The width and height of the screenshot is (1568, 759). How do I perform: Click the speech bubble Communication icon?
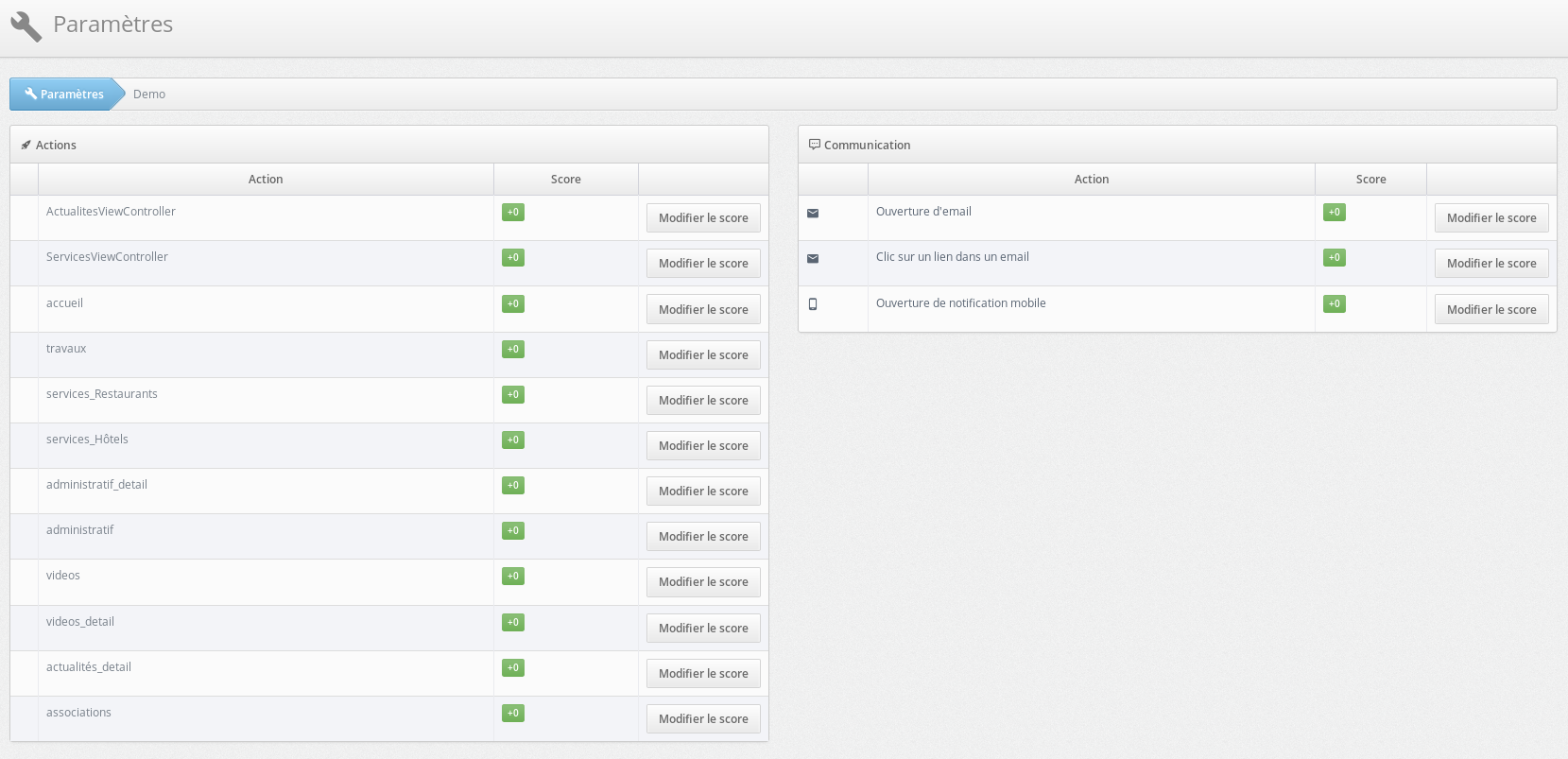[x=814, y=145]
